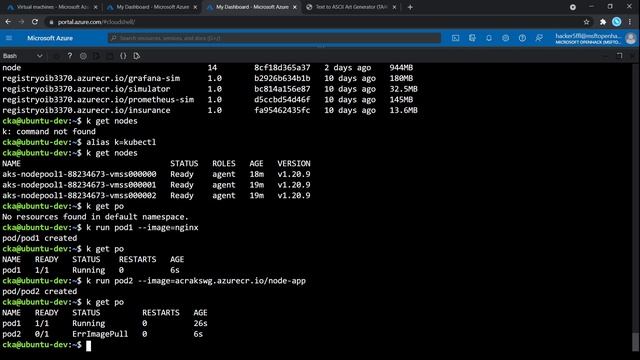Click node name aks-nodepool1-88234673-vmss000002

tap(79, 196)
